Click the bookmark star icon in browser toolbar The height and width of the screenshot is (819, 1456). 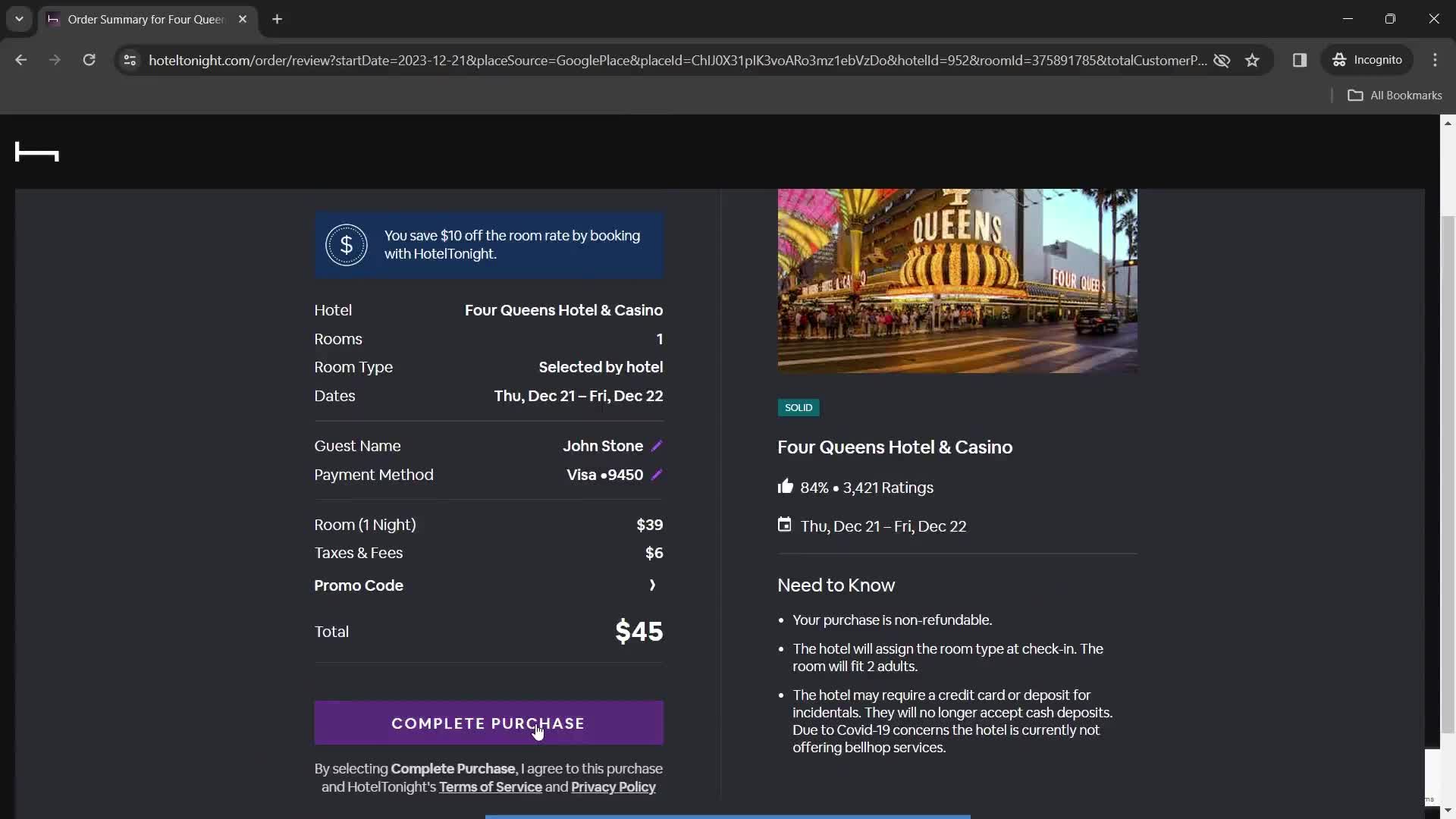tap(1253, 60)
